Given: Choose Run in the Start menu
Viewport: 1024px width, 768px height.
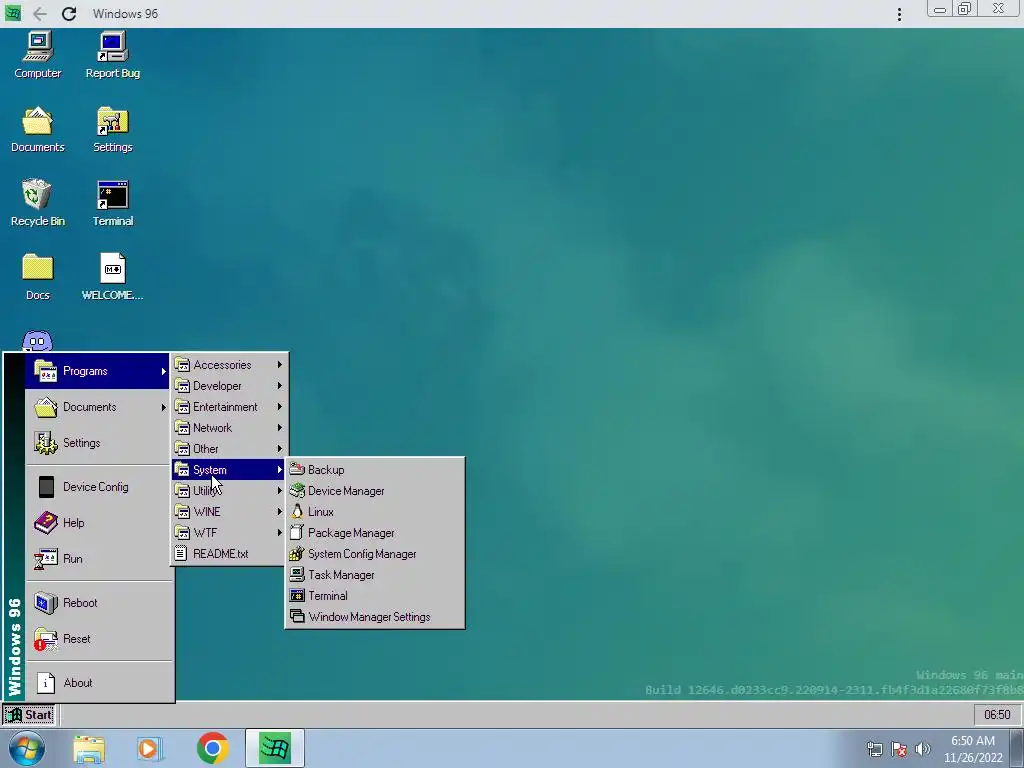Looking at the screenshot, I should click(99, 558).
